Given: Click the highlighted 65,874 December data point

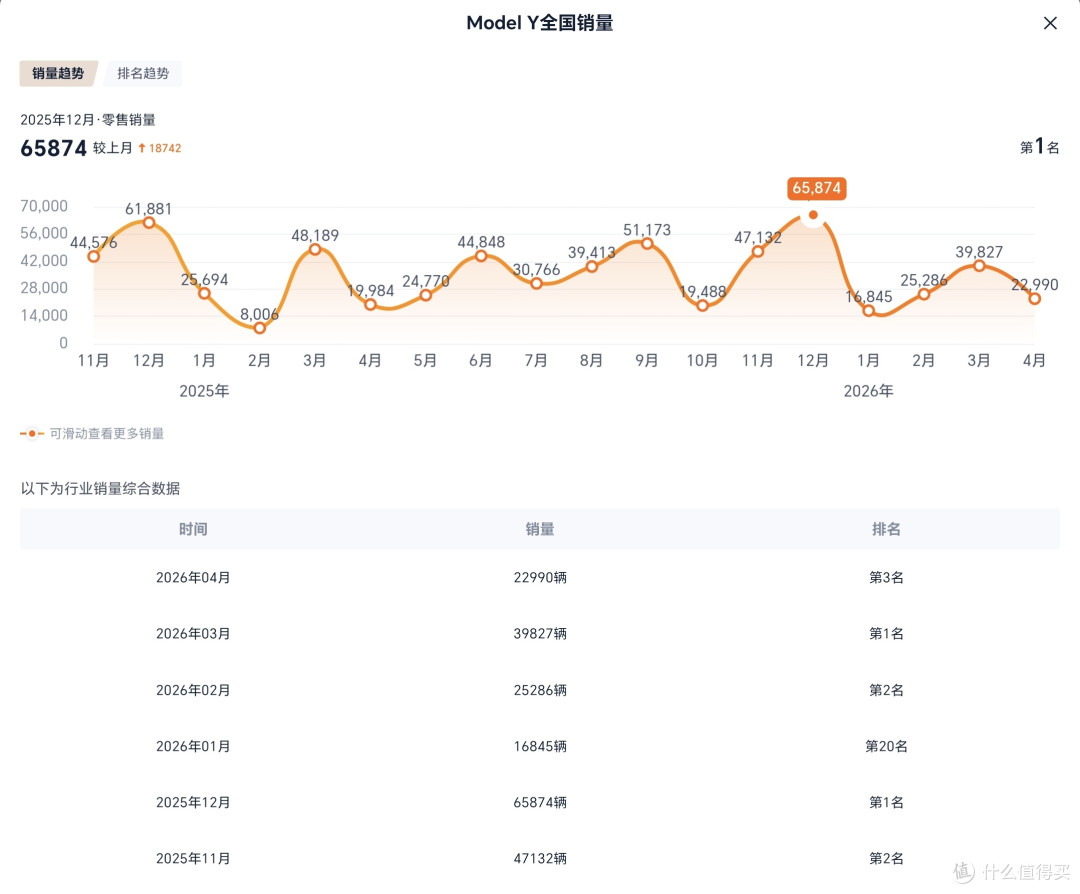Looking at the screenshot, I should pos(813,215).
